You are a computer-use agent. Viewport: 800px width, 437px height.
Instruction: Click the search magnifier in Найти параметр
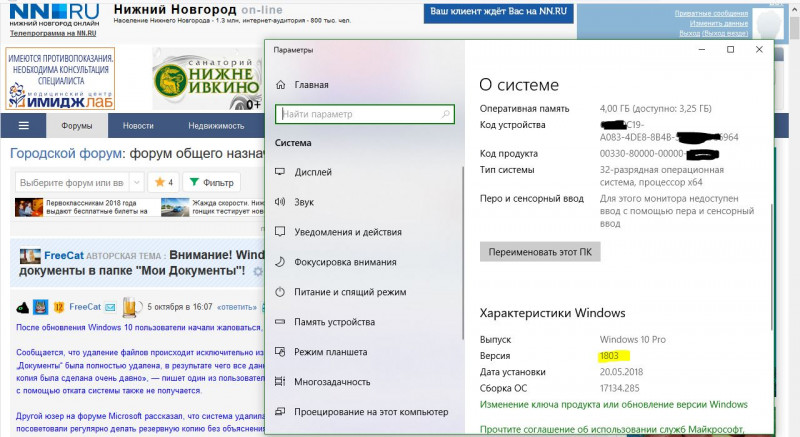coord(445,114)
